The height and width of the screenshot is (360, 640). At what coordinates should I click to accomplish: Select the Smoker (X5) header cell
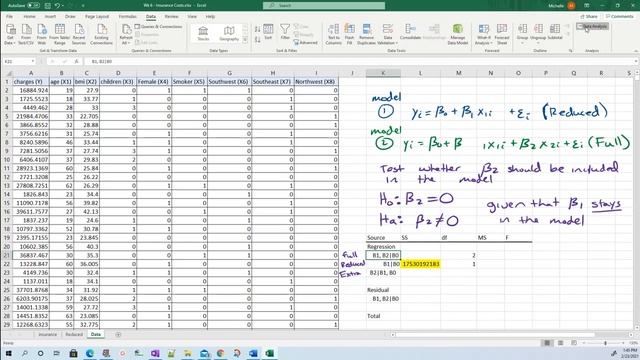point(189,82)
